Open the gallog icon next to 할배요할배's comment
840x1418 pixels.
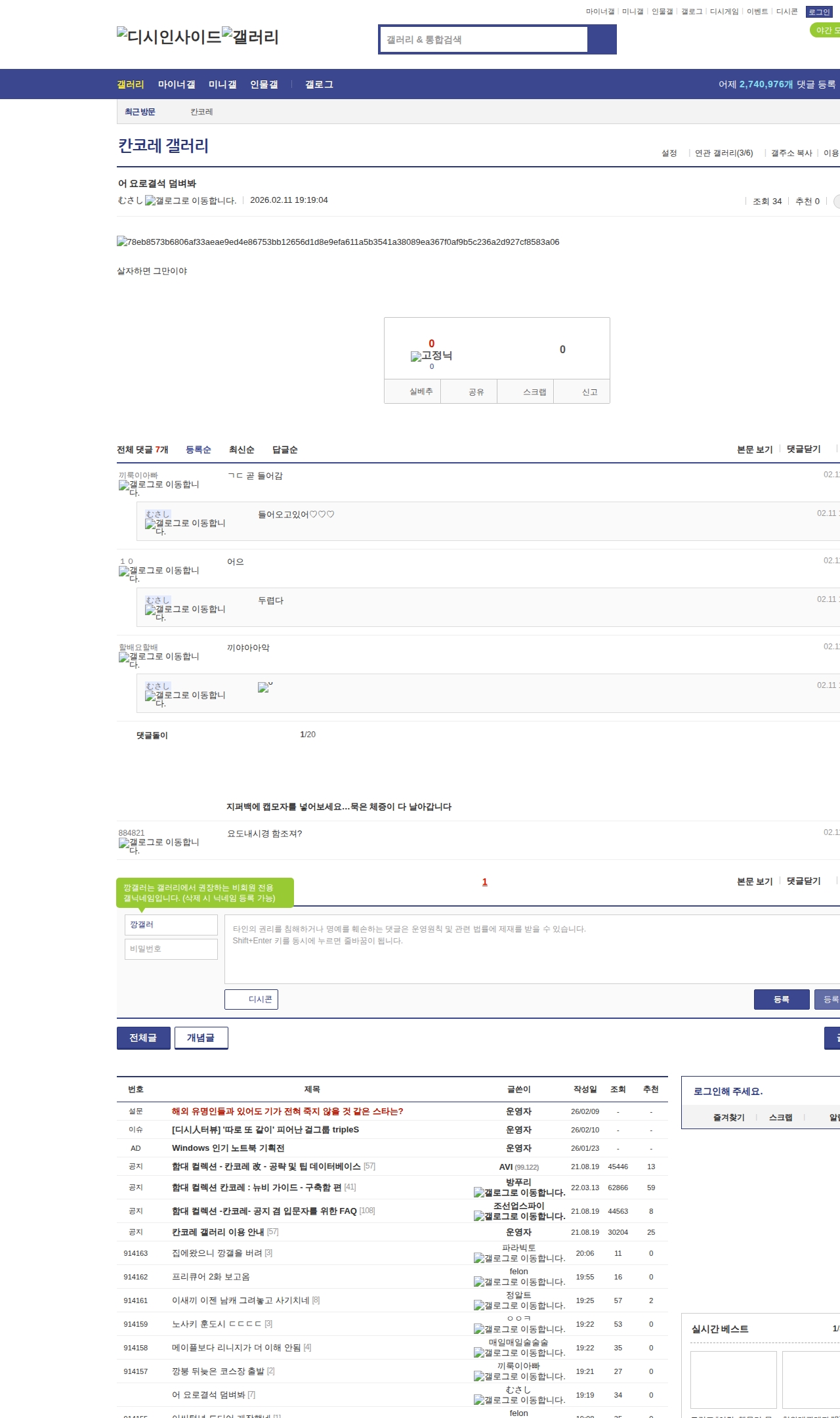point(159,660)
